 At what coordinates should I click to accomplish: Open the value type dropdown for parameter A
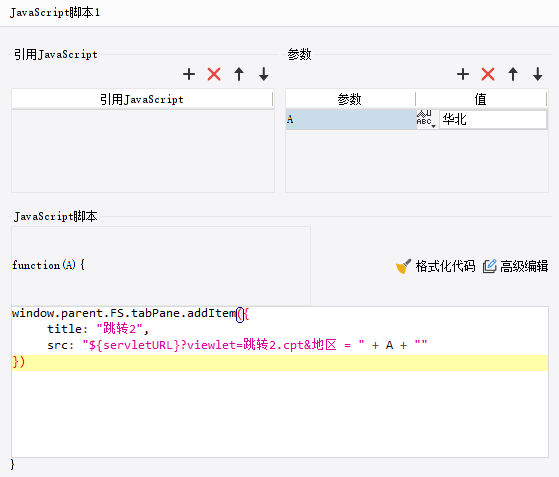point(427,119)
